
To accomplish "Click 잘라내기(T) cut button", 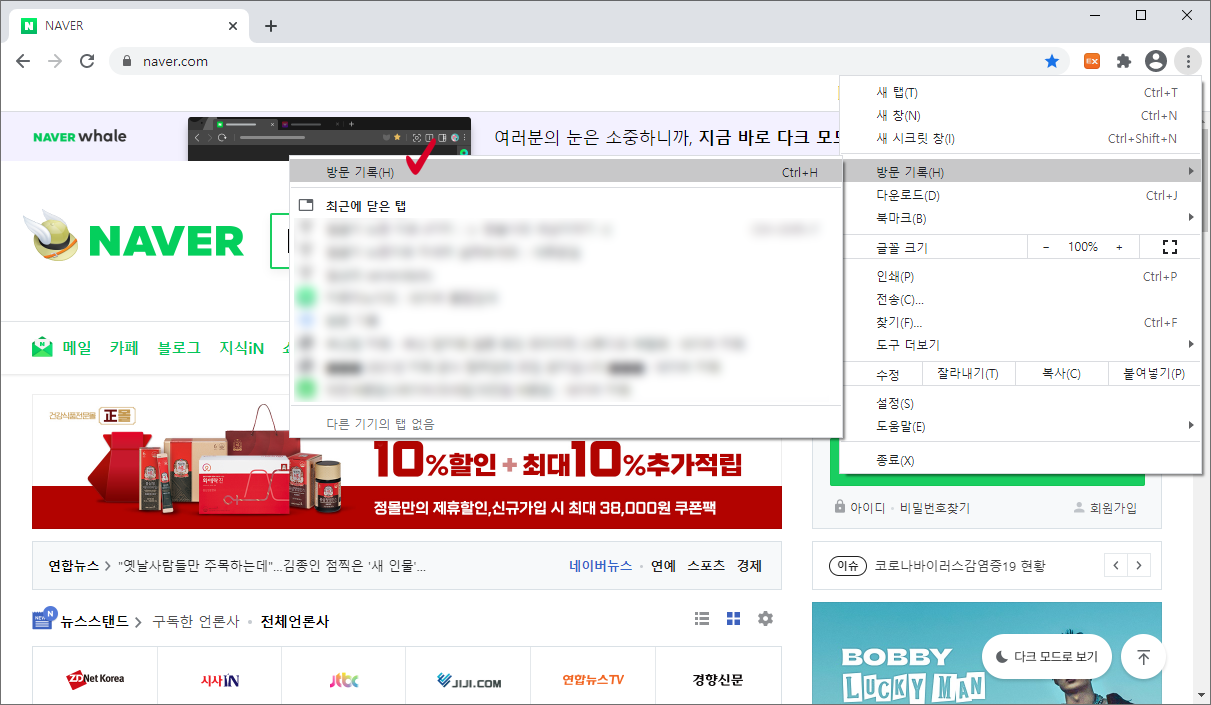I will pyautogui.click(x=967, y=374).
